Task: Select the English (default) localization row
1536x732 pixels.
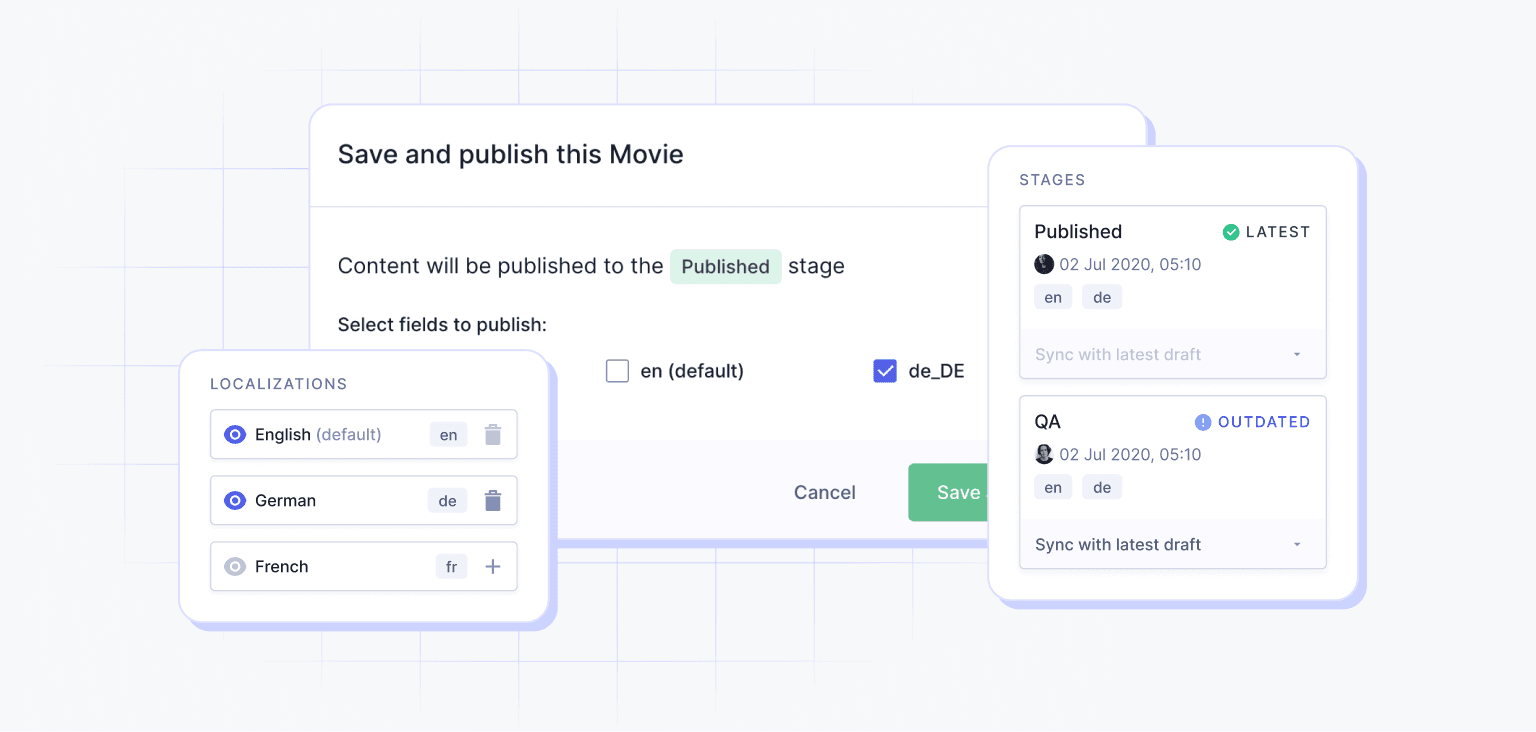Action: tap(364, 435)
